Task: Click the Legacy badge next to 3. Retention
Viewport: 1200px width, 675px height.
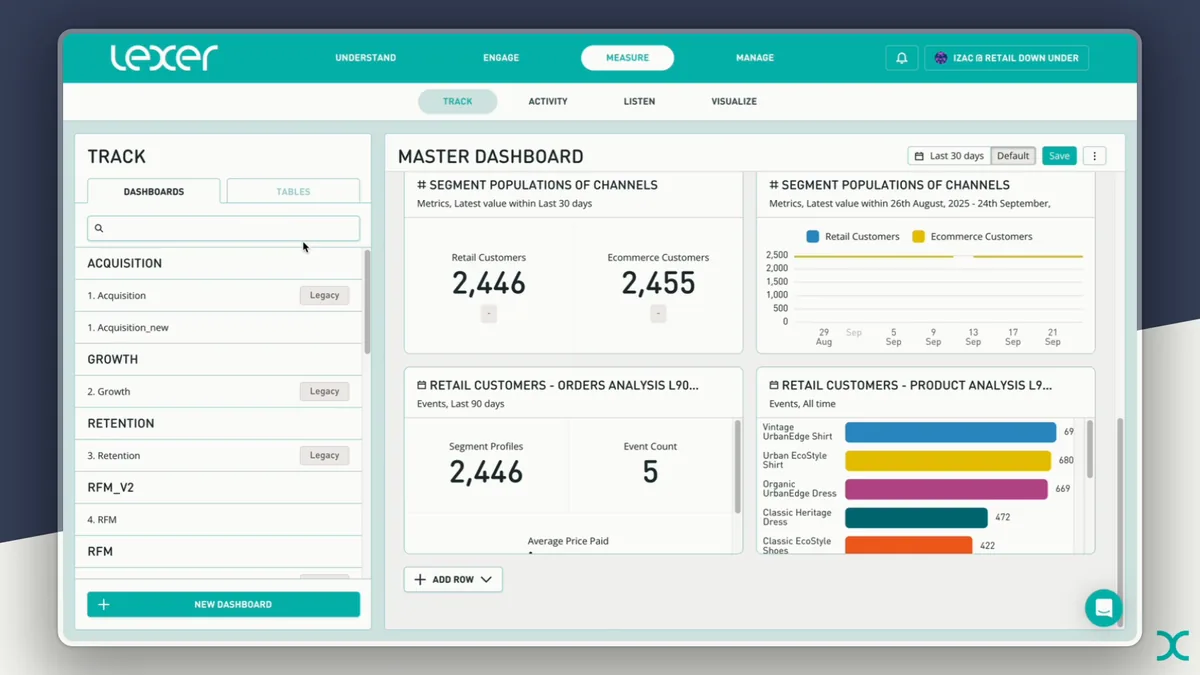Action: [324, 455]
